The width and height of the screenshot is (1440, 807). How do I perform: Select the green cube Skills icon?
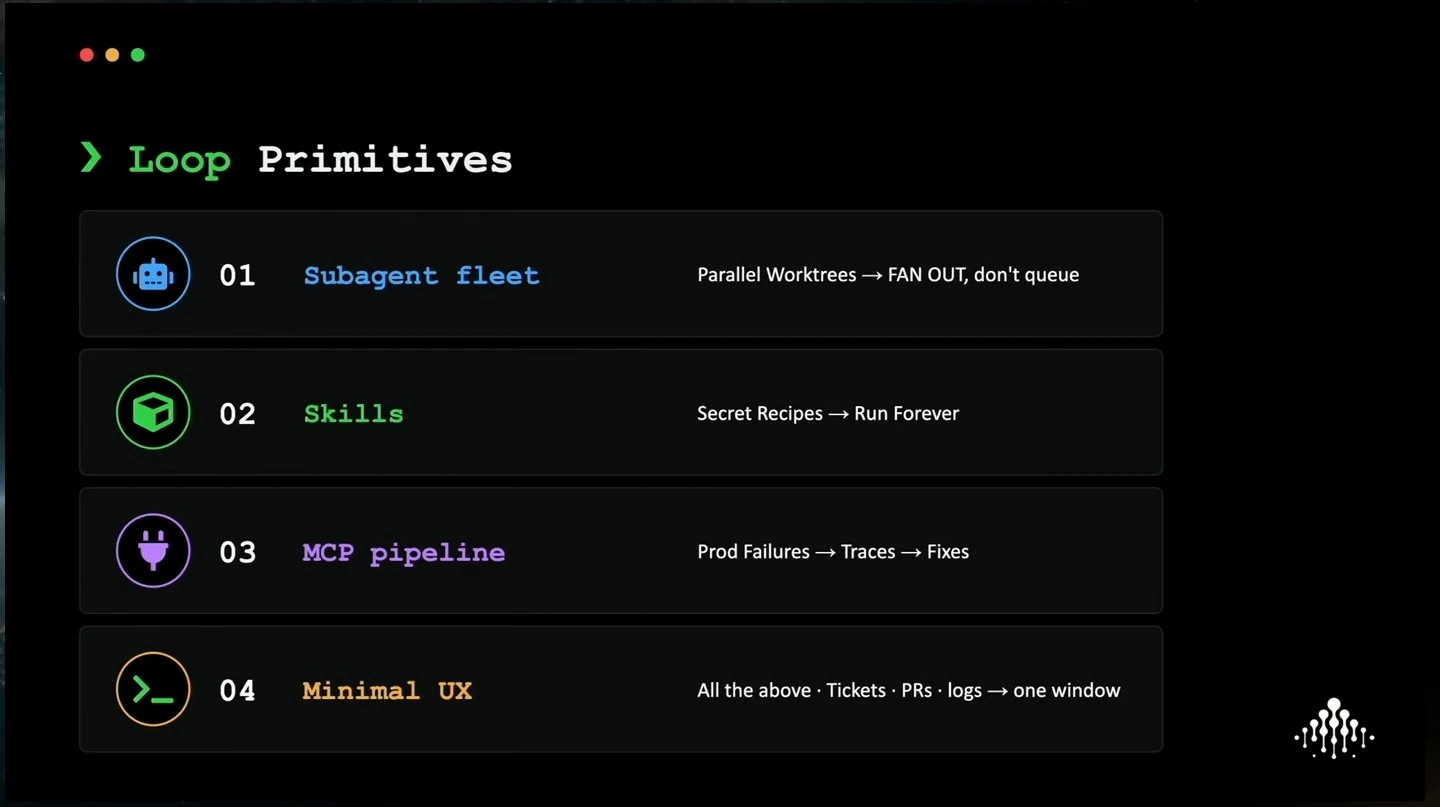click(x=153, y=412)
